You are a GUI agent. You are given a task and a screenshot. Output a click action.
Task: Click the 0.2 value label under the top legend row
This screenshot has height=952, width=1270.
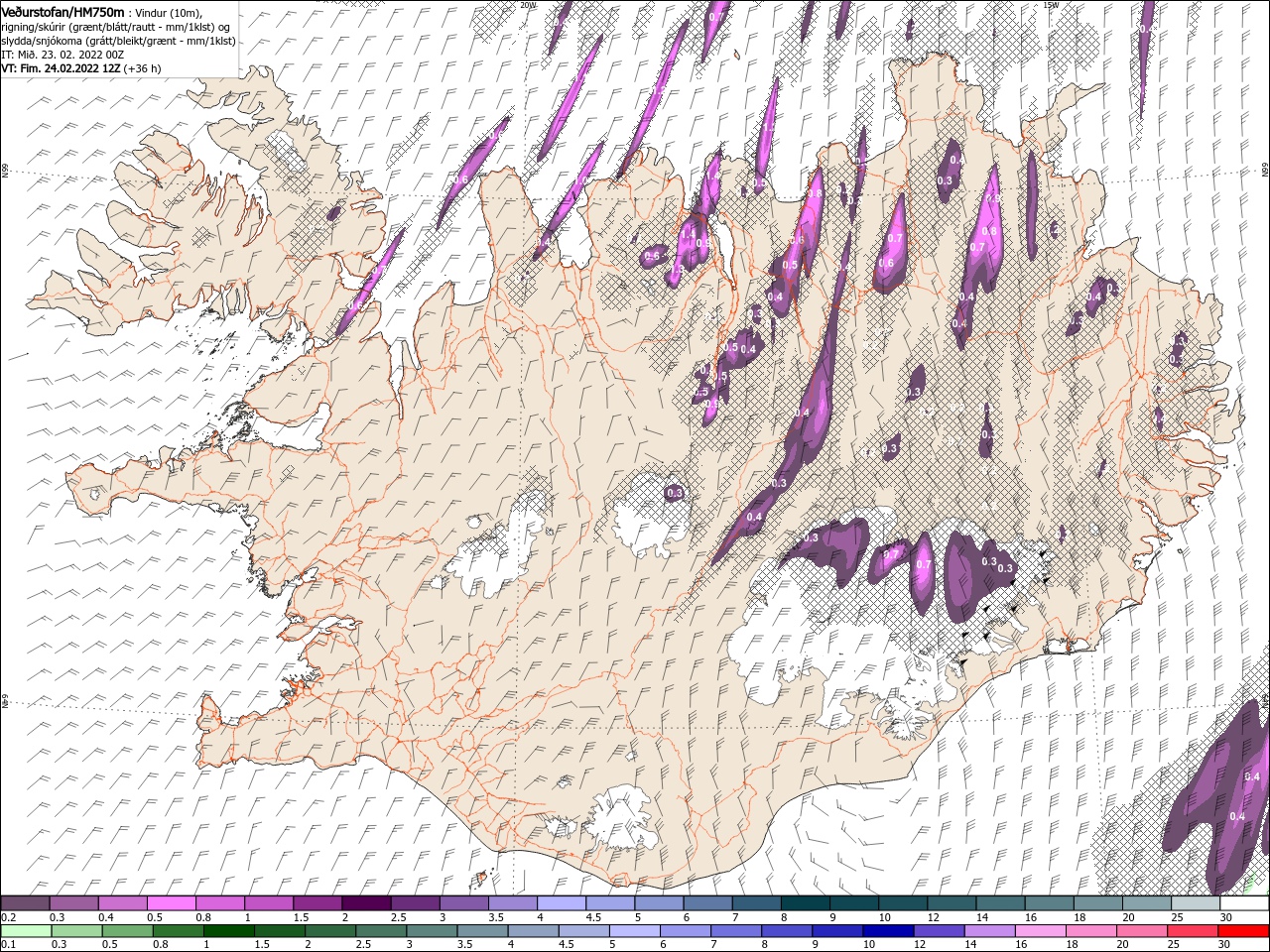tap(9, 917)
